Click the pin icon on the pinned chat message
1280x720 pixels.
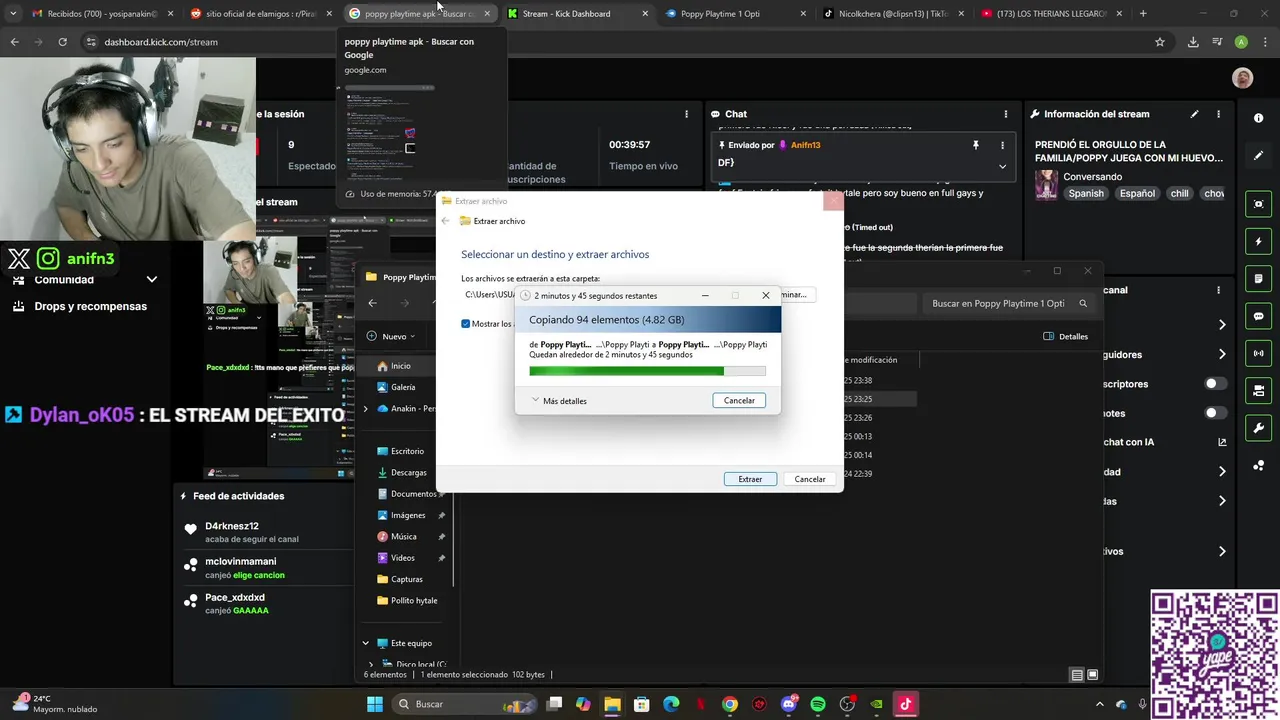point(975,145)
